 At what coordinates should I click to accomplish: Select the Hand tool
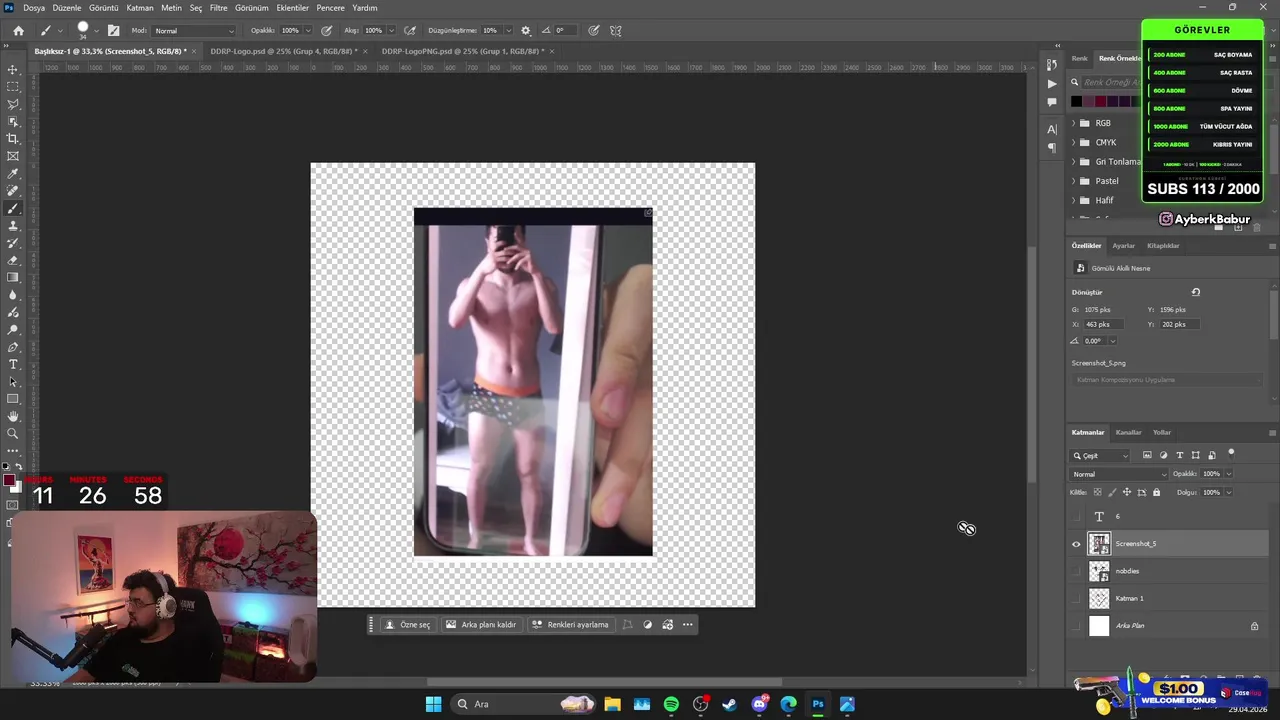click(13, 416)
